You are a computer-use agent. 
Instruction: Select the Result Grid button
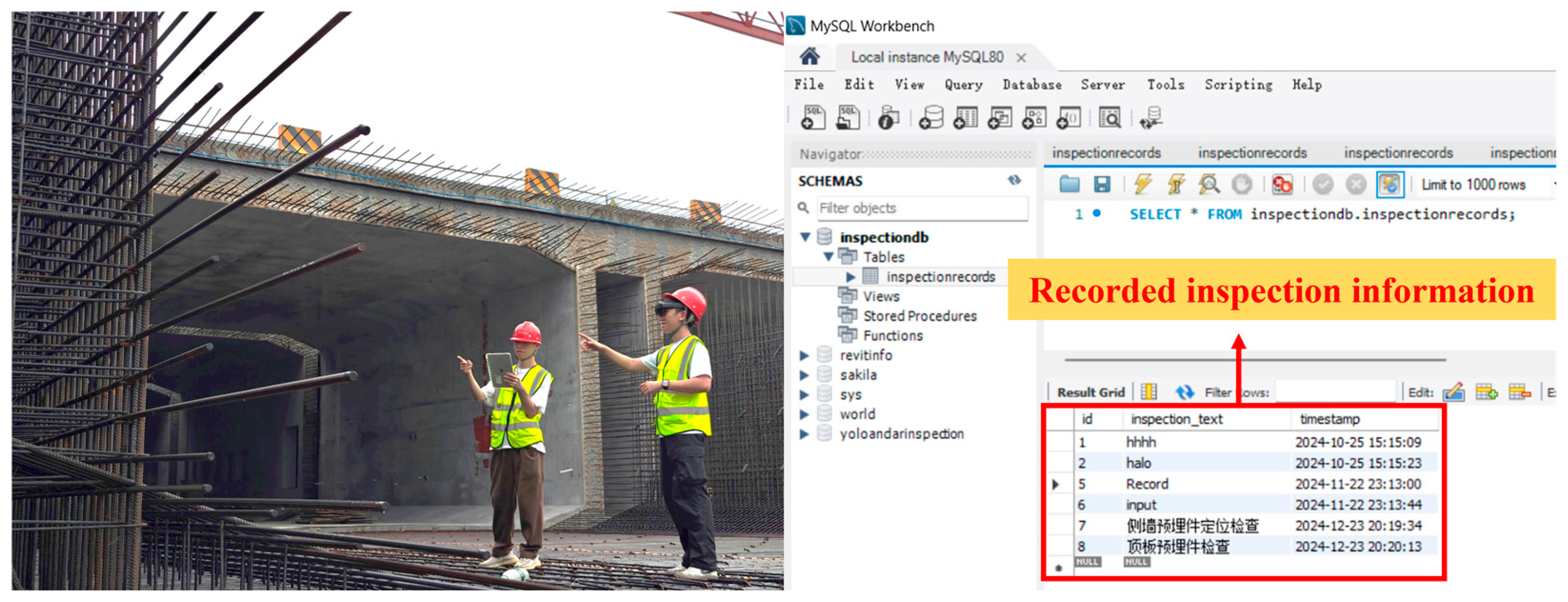(1090, 393)
